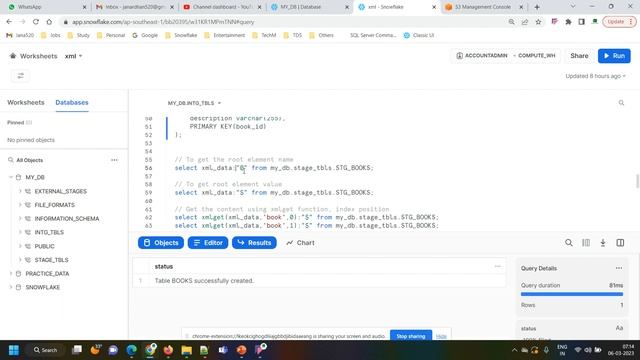The image size is (640, 360).
Task: Click the Hide link on sharing bar
Action: pos(441,336)
